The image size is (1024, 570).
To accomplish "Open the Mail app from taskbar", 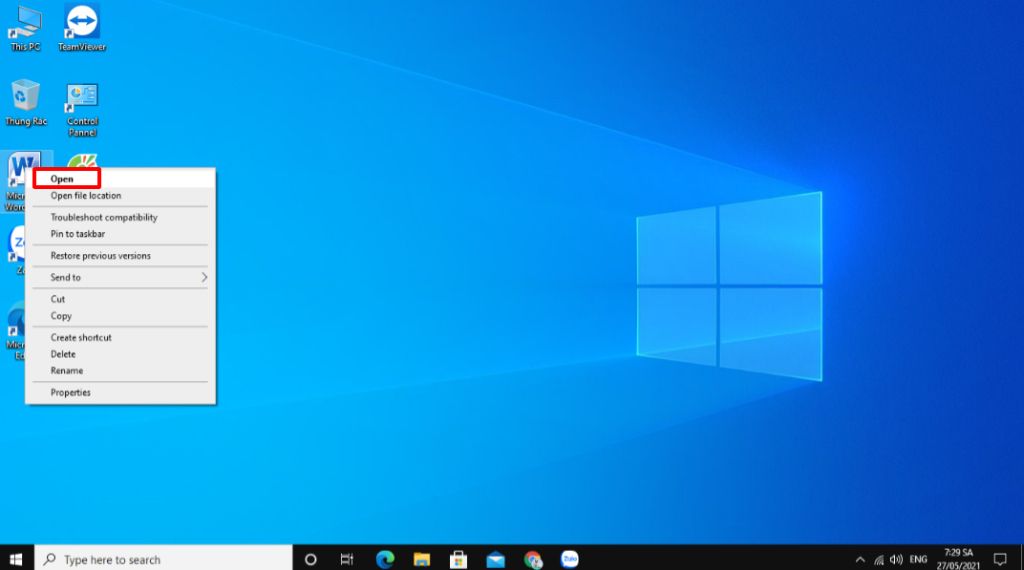I will click(496, 559).
